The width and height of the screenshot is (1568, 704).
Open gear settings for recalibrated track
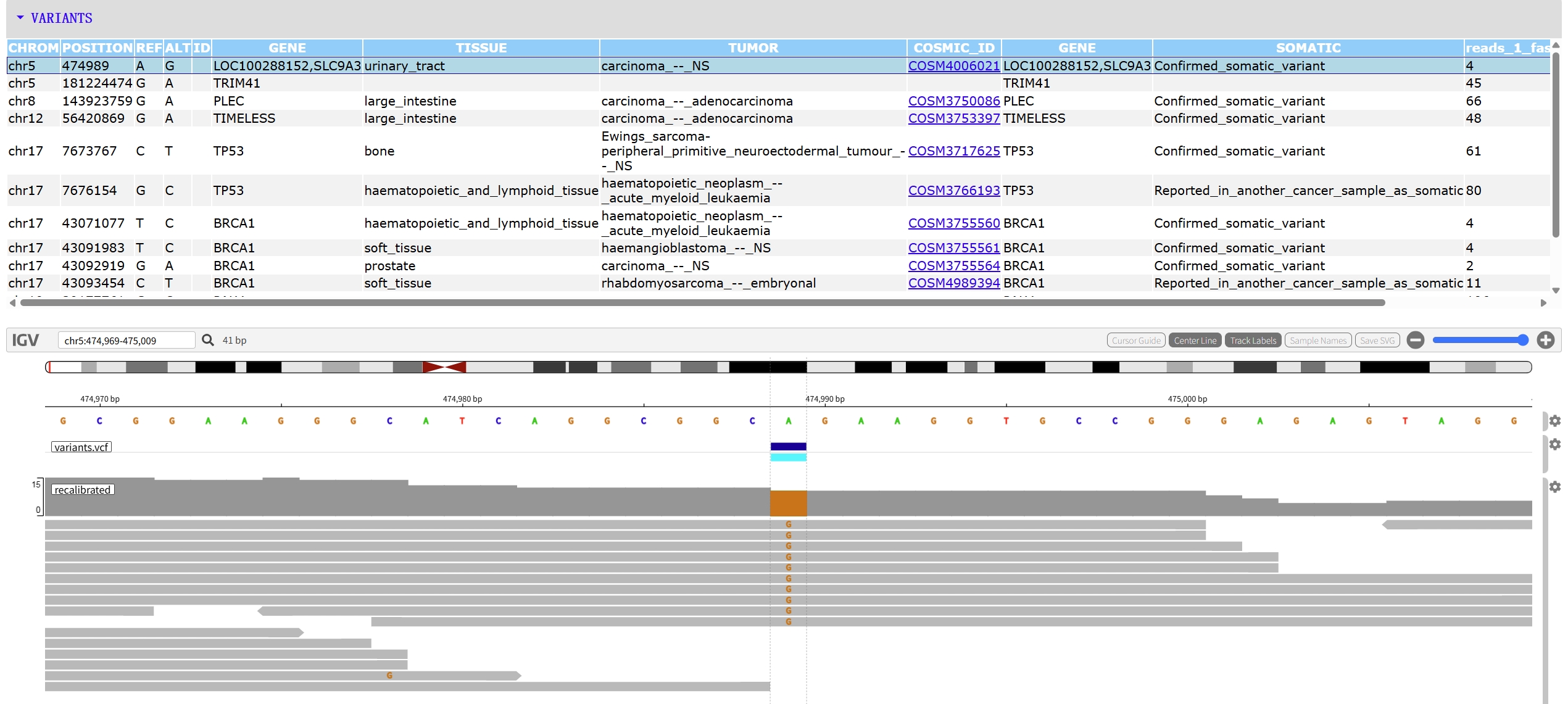pyautogui.click(x=1554, y=487)
